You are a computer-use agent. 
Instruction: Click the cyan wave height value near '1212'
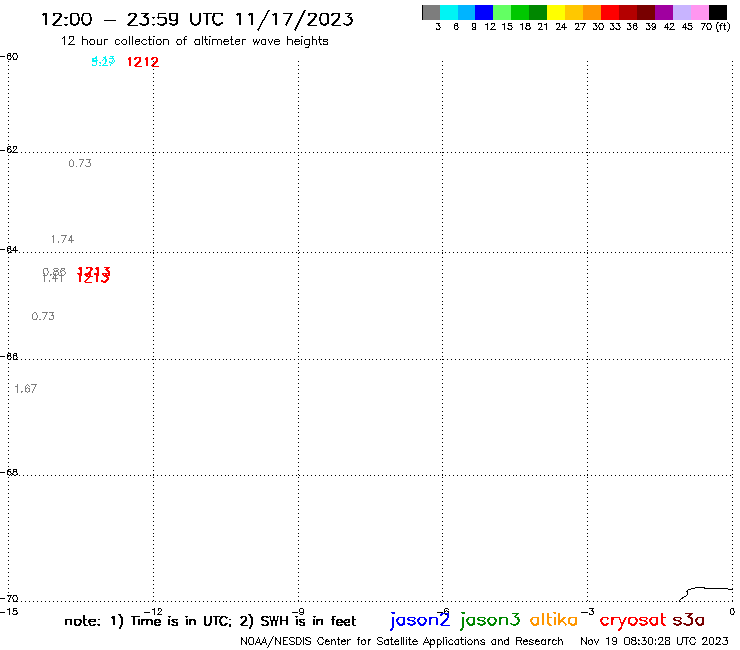tap(103, 61)
